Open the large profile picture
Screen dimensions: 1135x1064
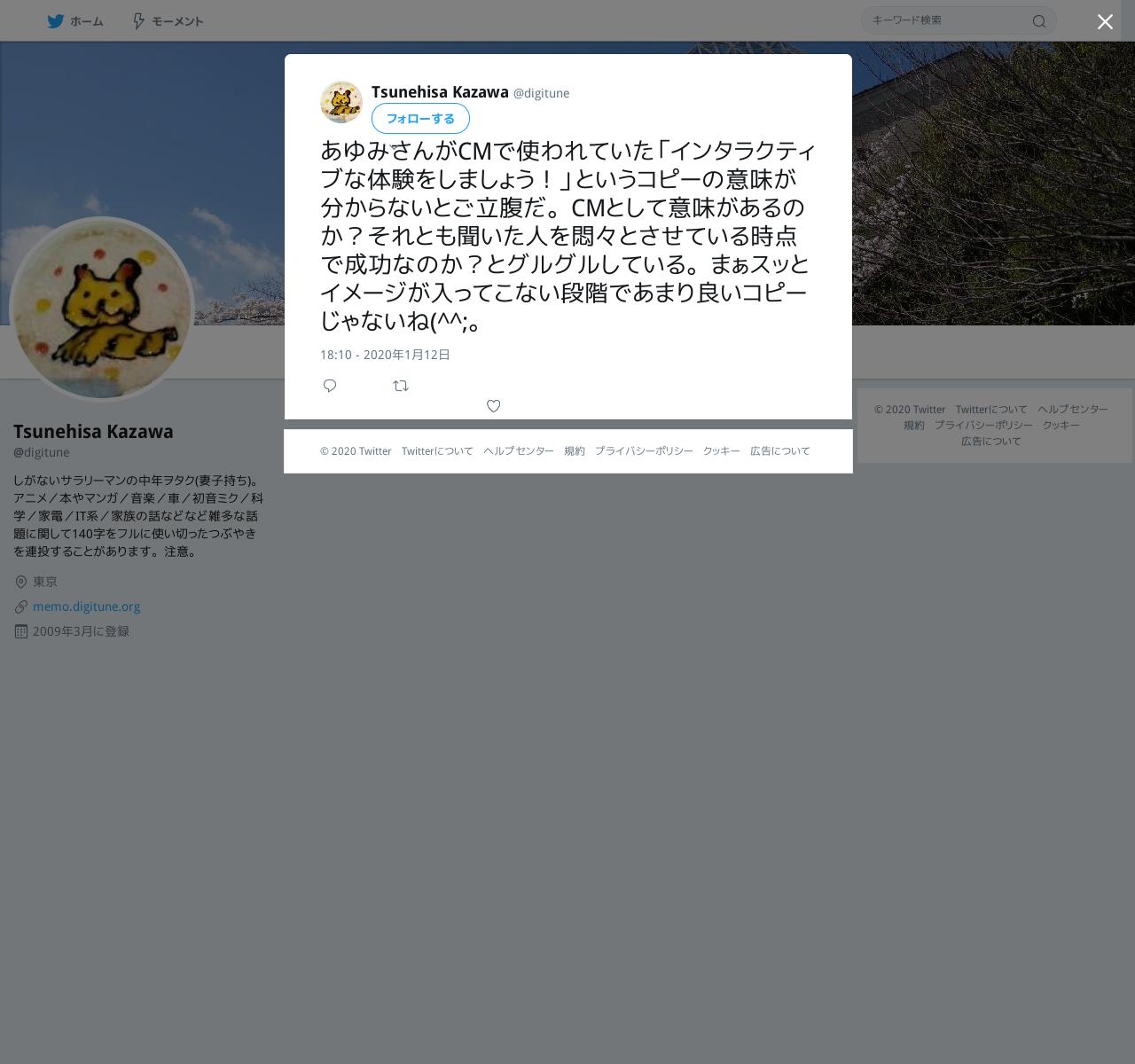click(x=101, y=309)
